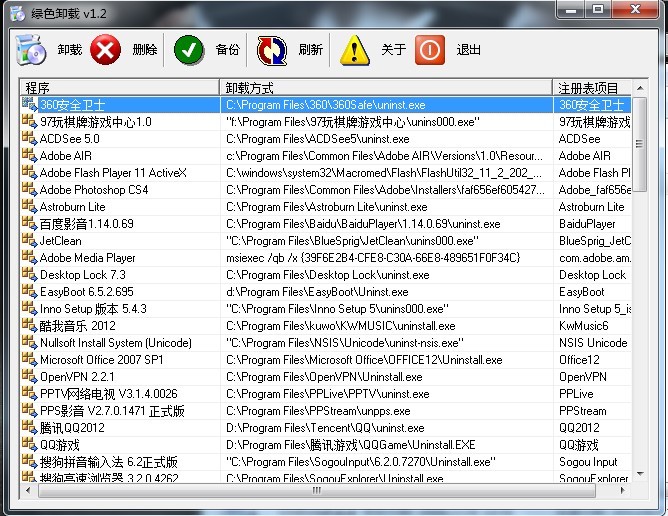Screen dimensions: 668x516
Task: Click the 注册表项目 column header
Action: click(x=590, y=87)
